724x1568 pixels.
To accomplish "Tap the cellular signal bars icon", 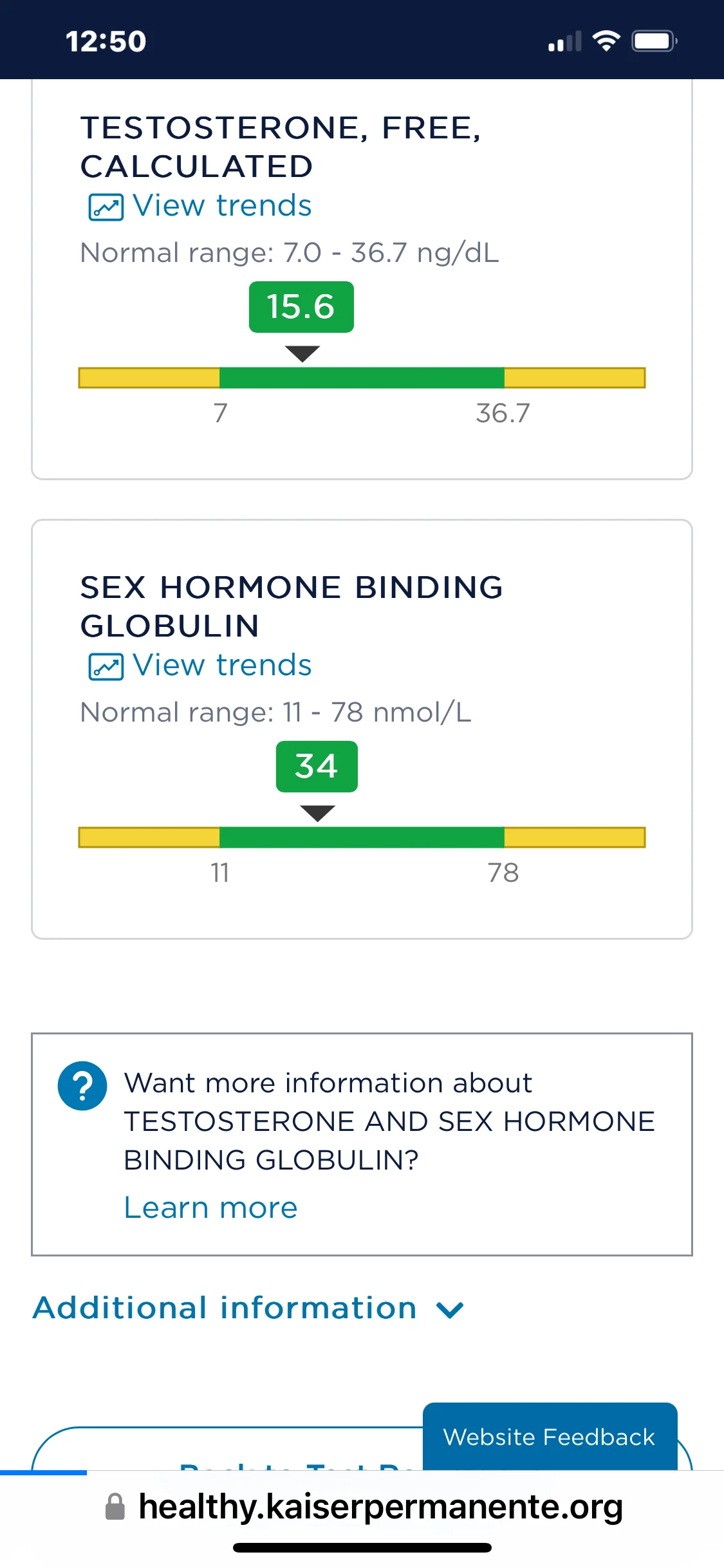I will coord(565,41).
